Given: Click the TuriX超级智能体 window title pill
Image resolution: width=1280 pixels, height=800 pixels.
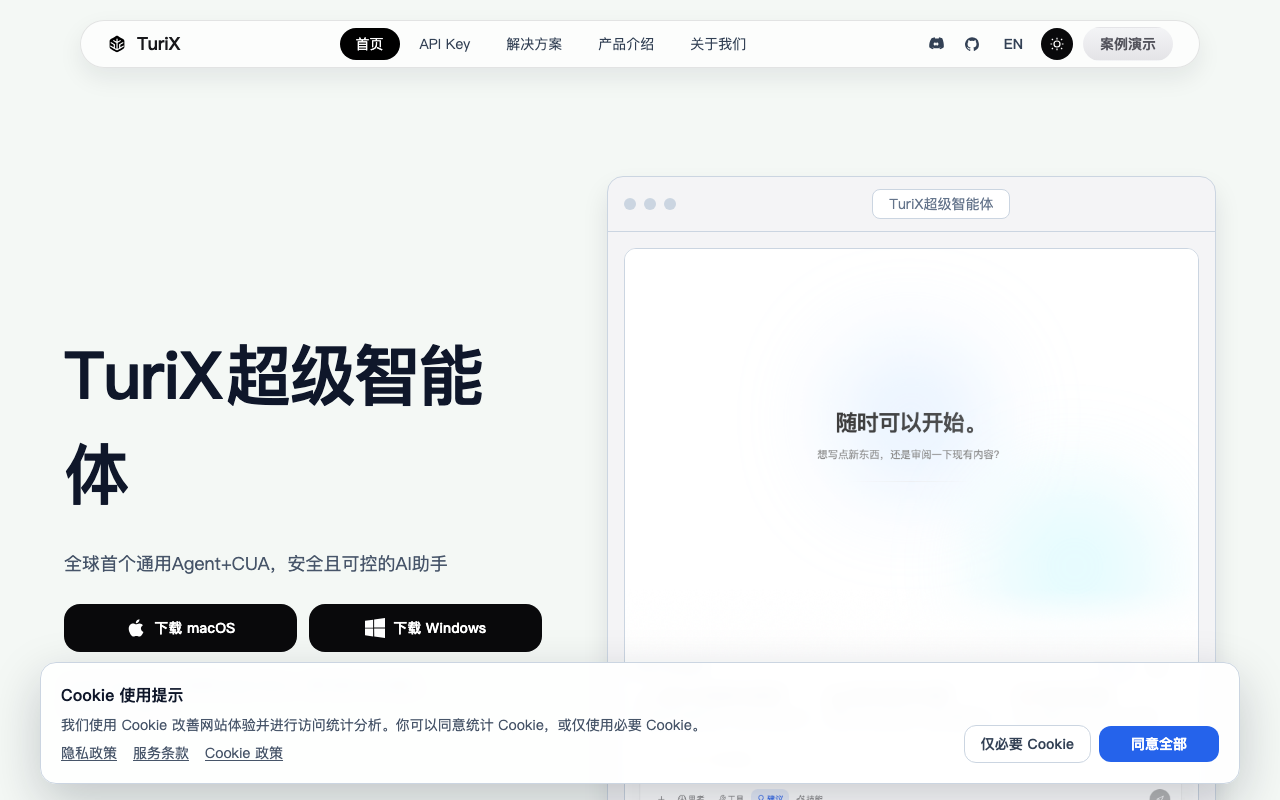Looking at the screenshot, I should click(941, 204).
